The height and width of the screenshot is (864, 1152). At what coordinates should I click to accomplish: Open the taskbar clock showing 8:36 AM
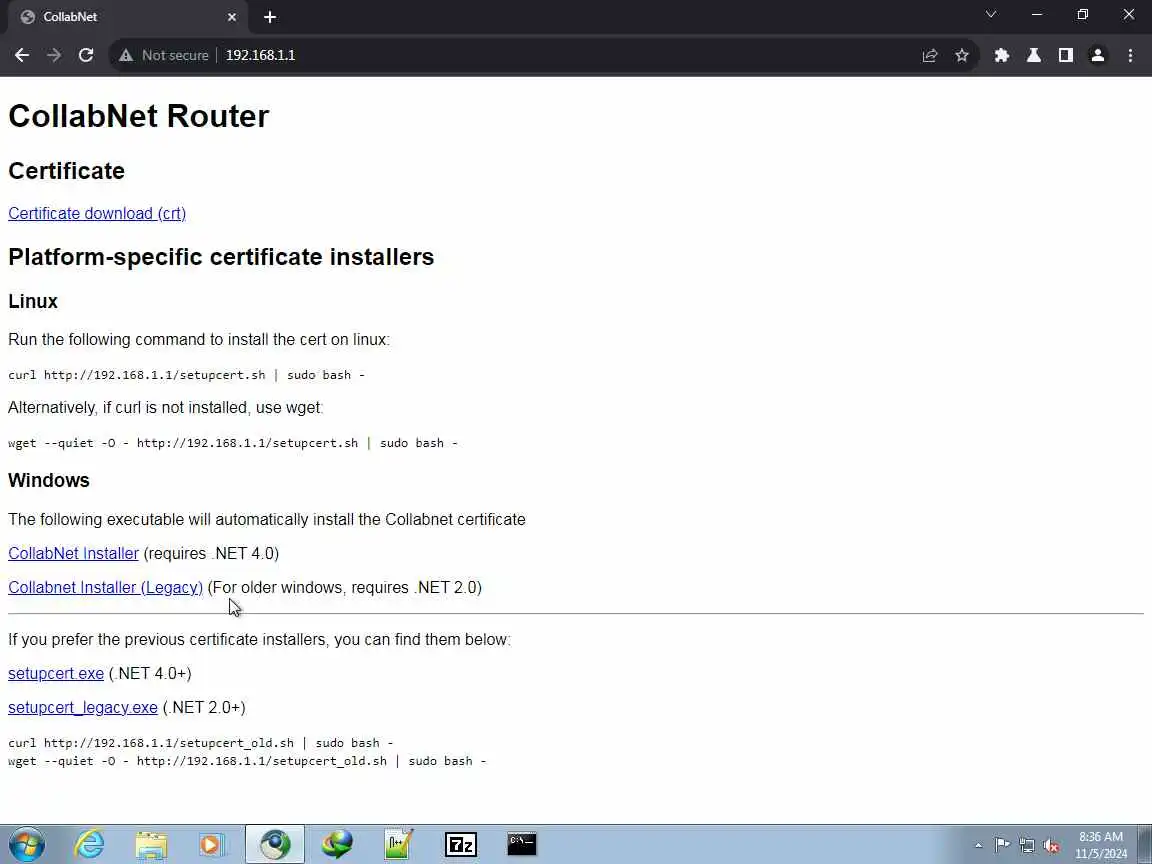click(x=1101, y=845)
